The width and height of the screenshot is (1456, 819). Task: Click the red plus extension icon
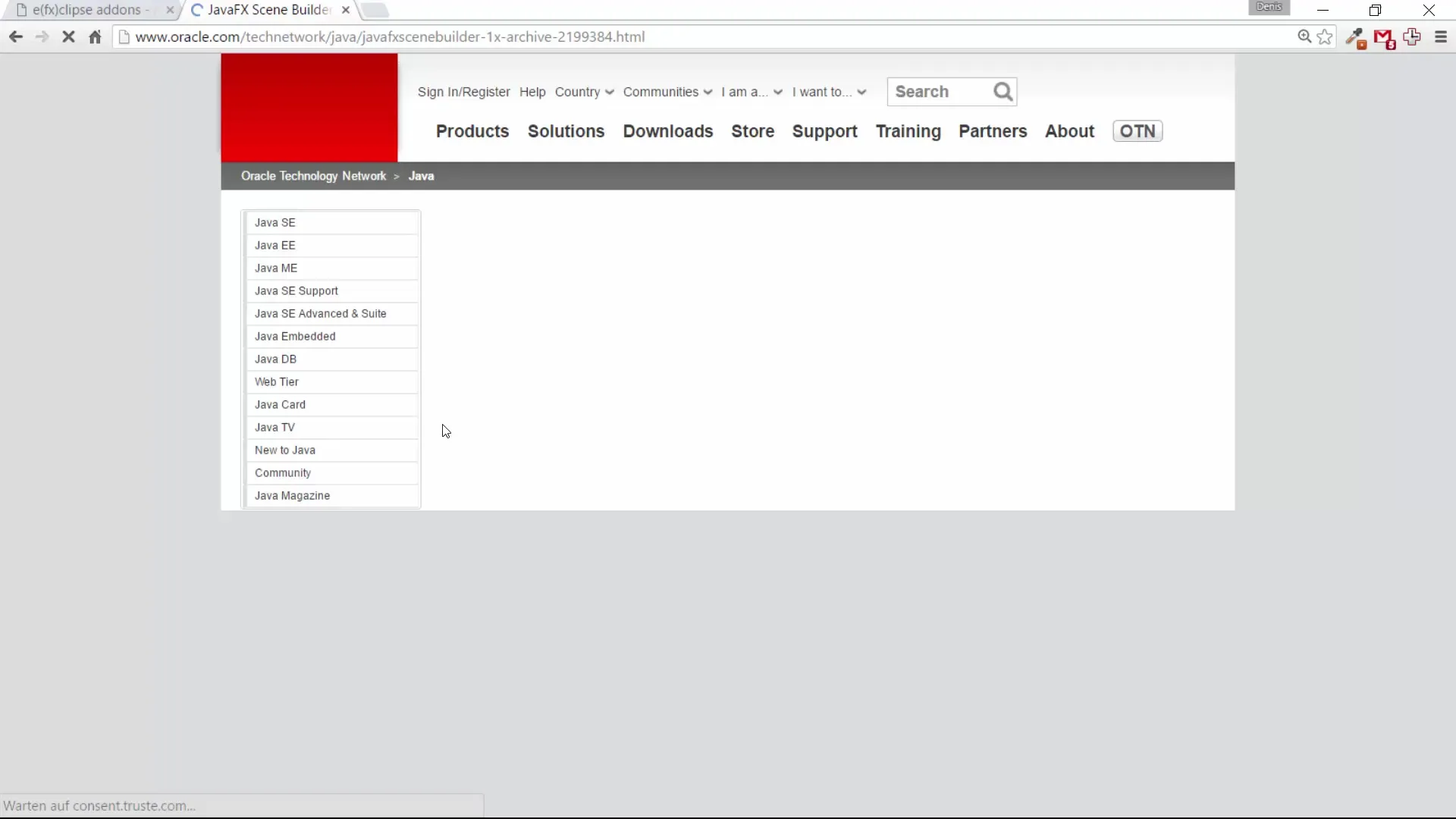pyautogui.click(x=1412, y=36)
